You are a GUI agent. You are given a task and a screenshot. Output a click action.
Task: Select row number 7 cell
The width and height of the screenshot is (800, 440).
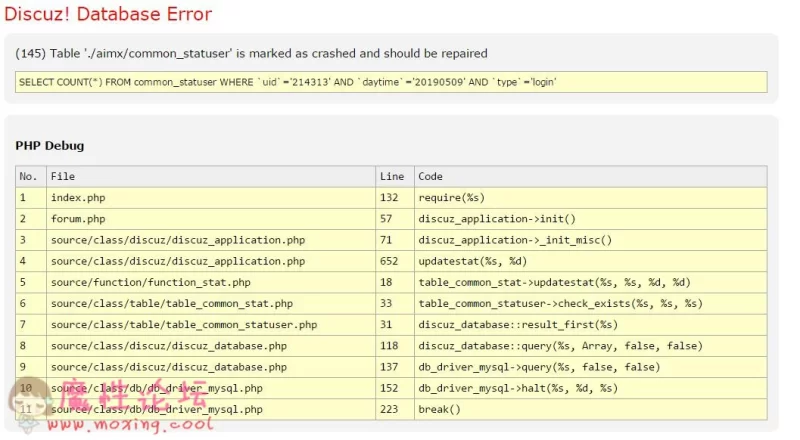tap(31, 325)
